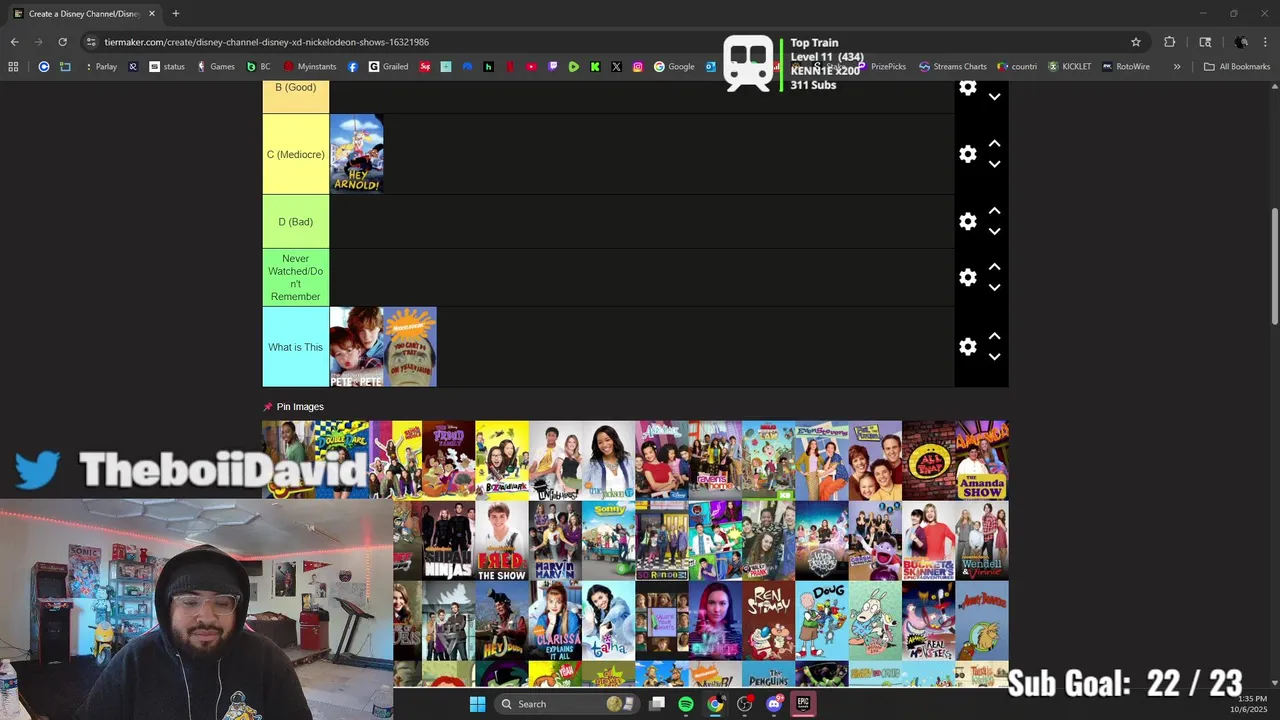Open the Parlay bookmark
Viewport: 1280px width, 720px height.
101,66
